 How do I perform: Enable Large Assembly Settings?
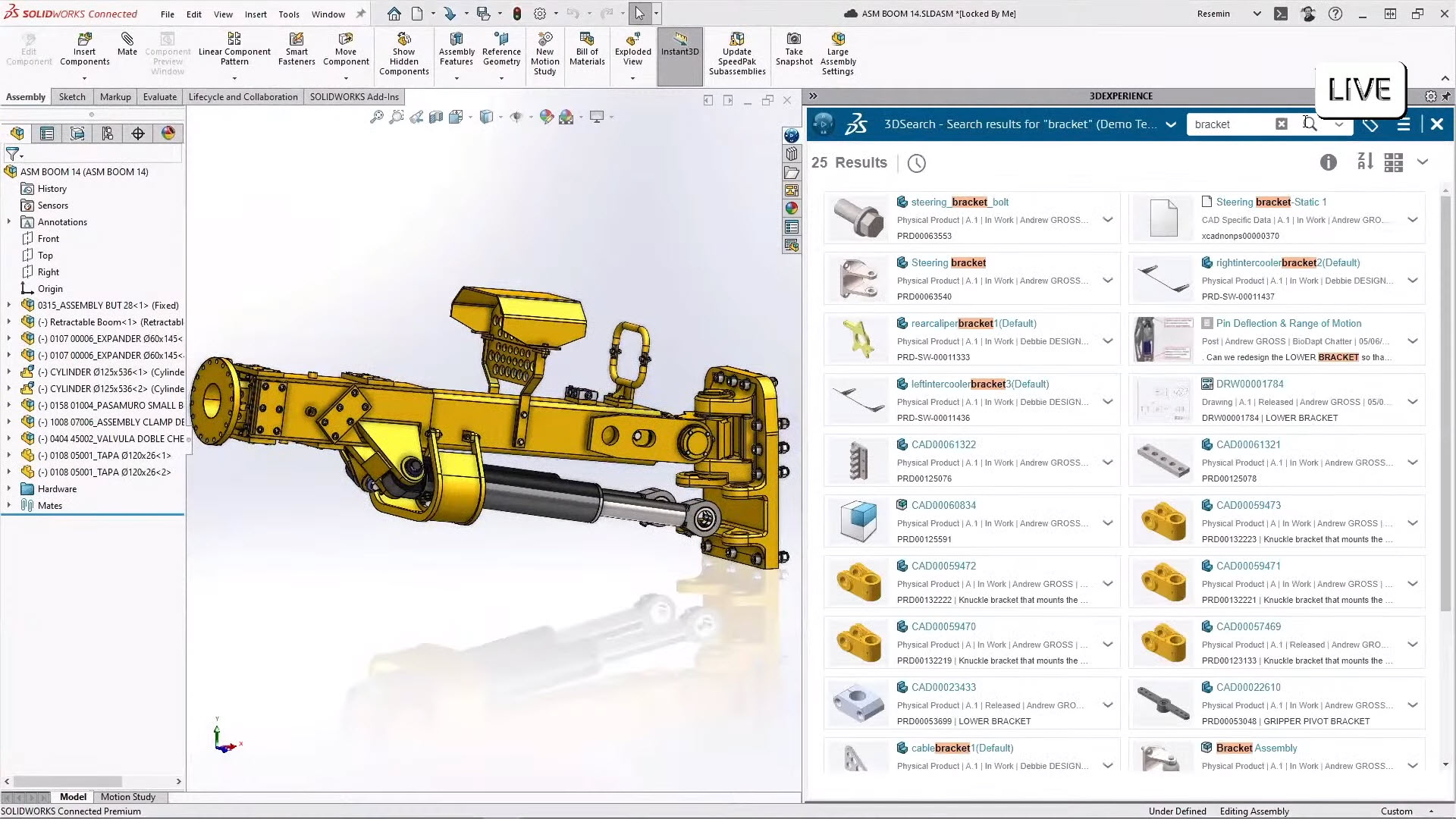[x=837, y=49]
